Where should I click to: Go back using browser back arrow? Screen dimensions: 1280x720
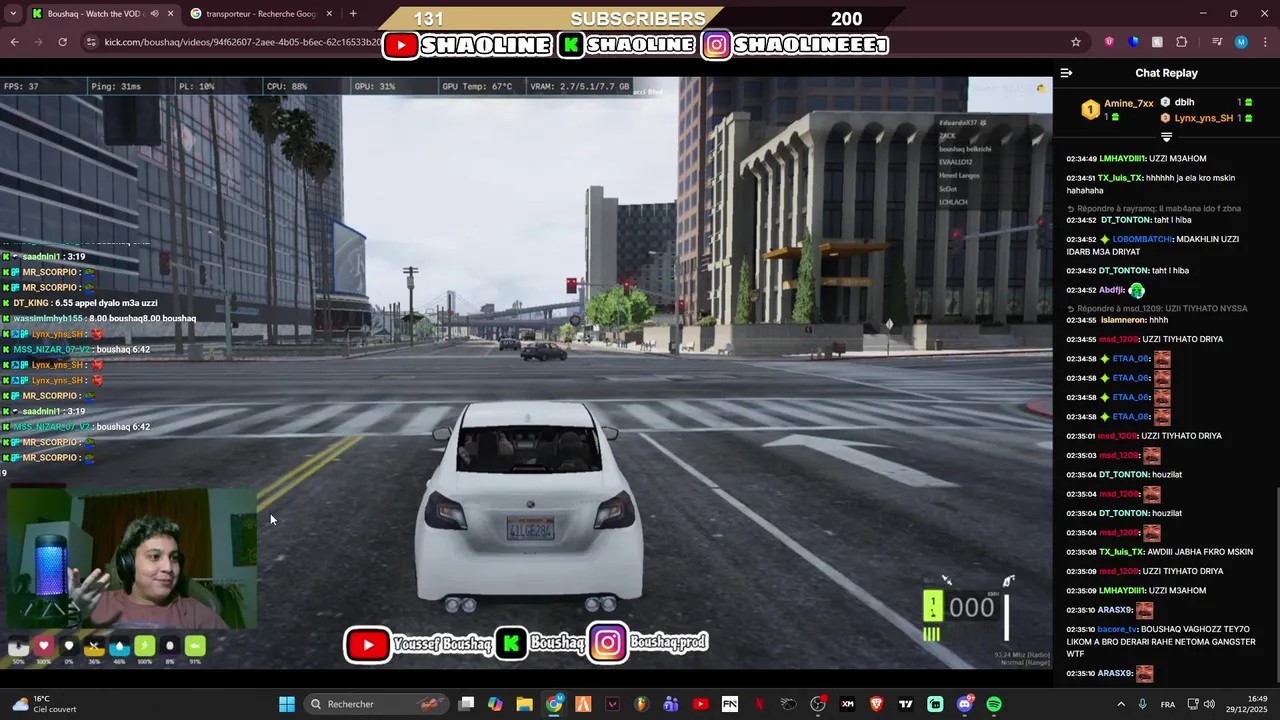click(x=14, y=42)
